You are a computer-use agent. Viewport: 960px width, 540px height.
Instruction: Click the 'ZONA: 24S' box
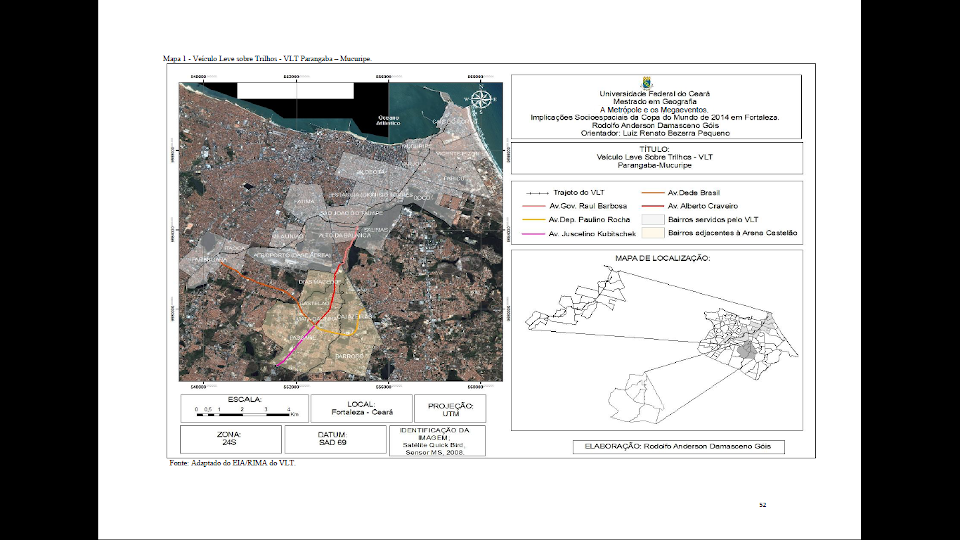(x=231, y=439)
